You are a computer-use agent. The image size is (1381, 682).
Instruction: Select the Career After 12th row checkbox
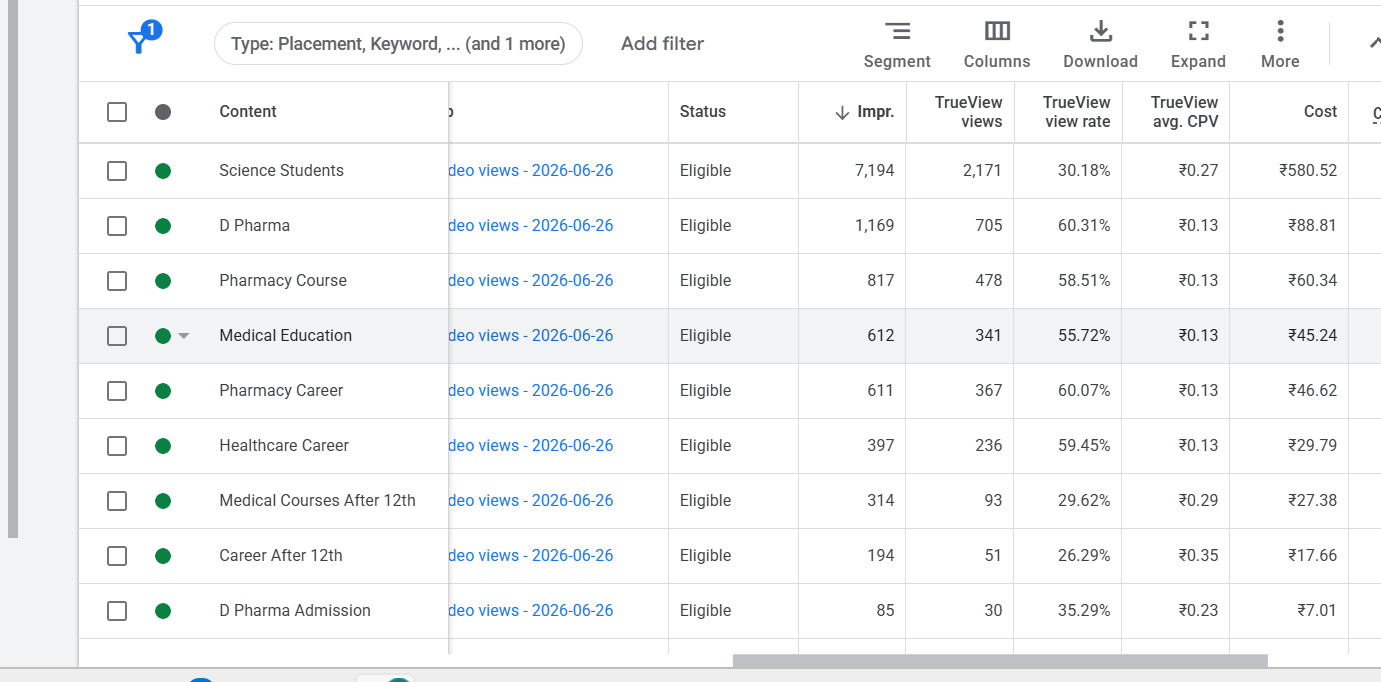pos(117,556)
